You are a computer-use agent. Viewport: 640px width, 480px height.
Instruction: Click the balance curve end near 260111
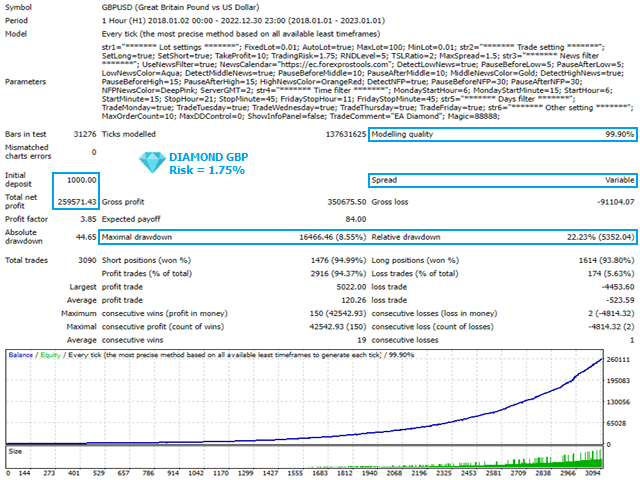pos(600,360)
